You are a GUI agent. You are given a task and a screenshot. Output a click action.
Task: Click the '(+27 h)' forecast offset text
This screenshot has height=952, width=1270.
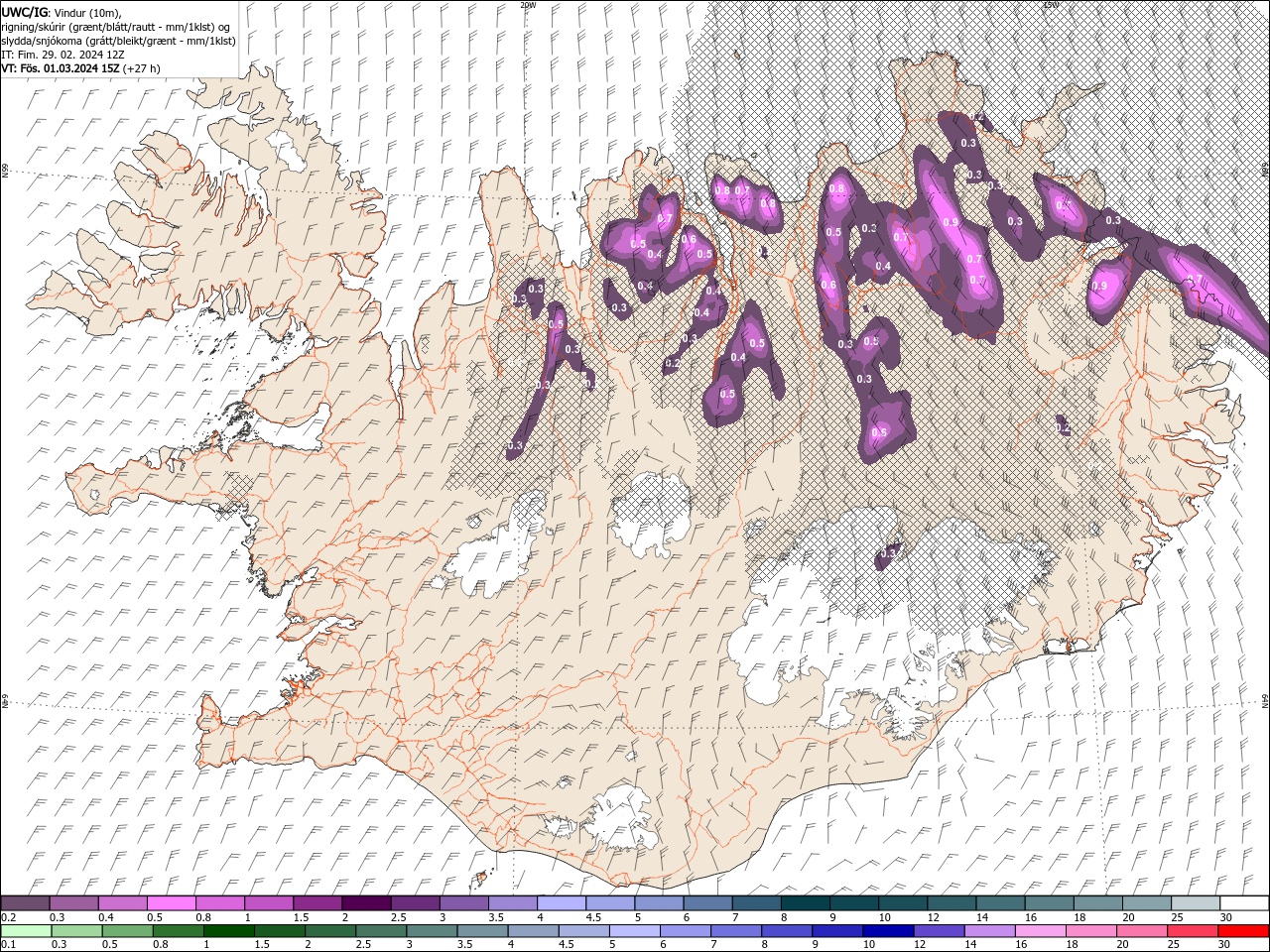point(142,68)
